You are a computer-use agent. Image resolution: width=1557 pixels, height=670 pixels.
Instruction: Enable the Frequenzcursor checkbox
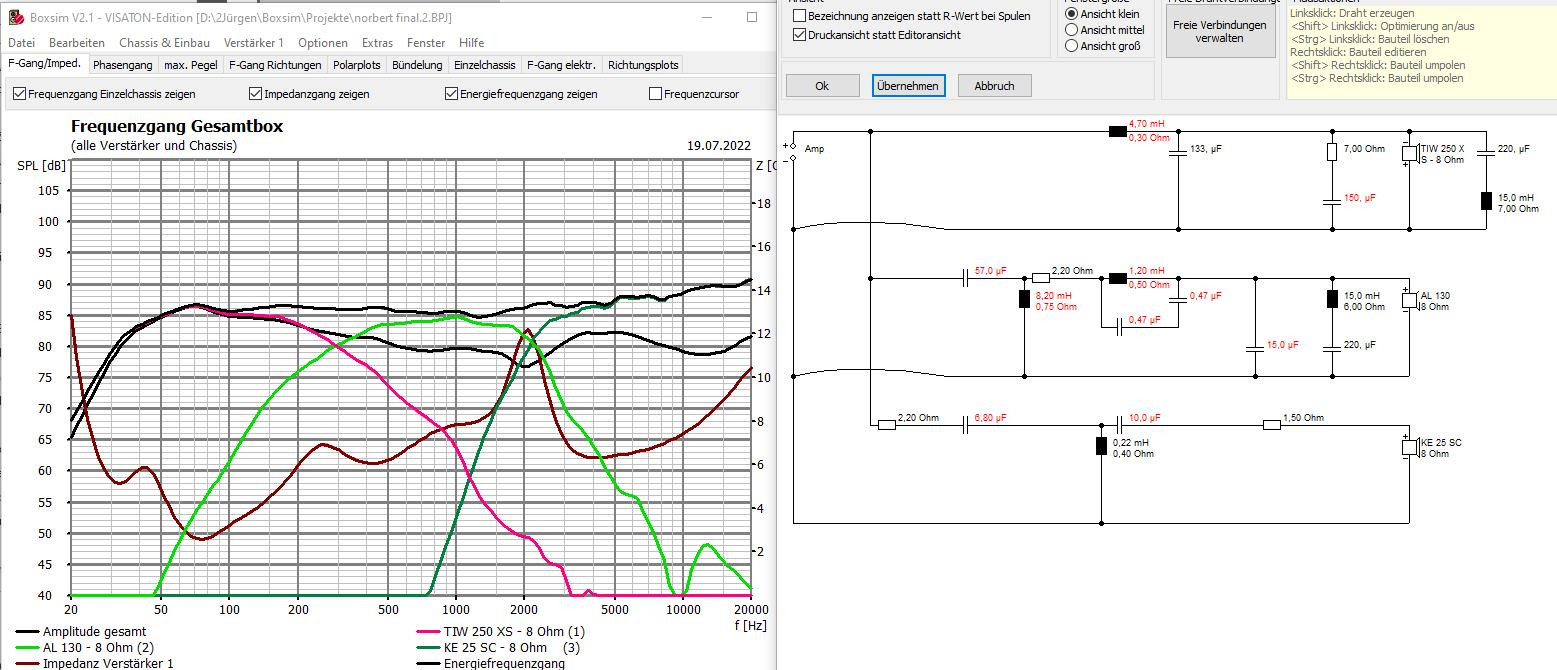tap(657, 93)
